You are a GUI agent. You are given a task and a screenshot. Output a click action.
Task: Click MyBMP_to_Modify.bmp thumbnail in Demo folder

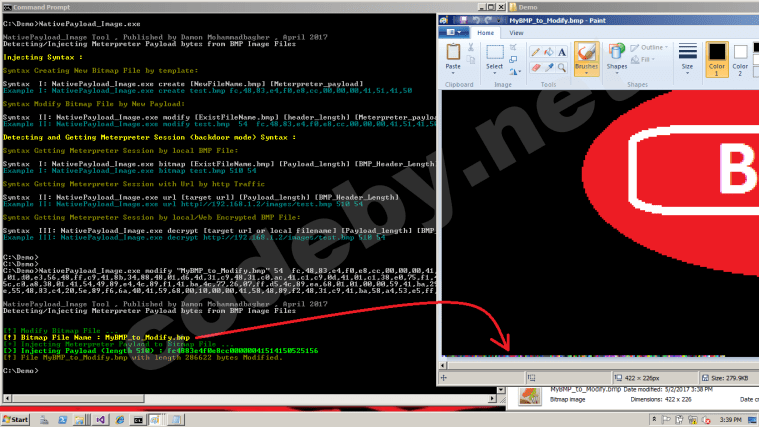(x=530, y=396)
